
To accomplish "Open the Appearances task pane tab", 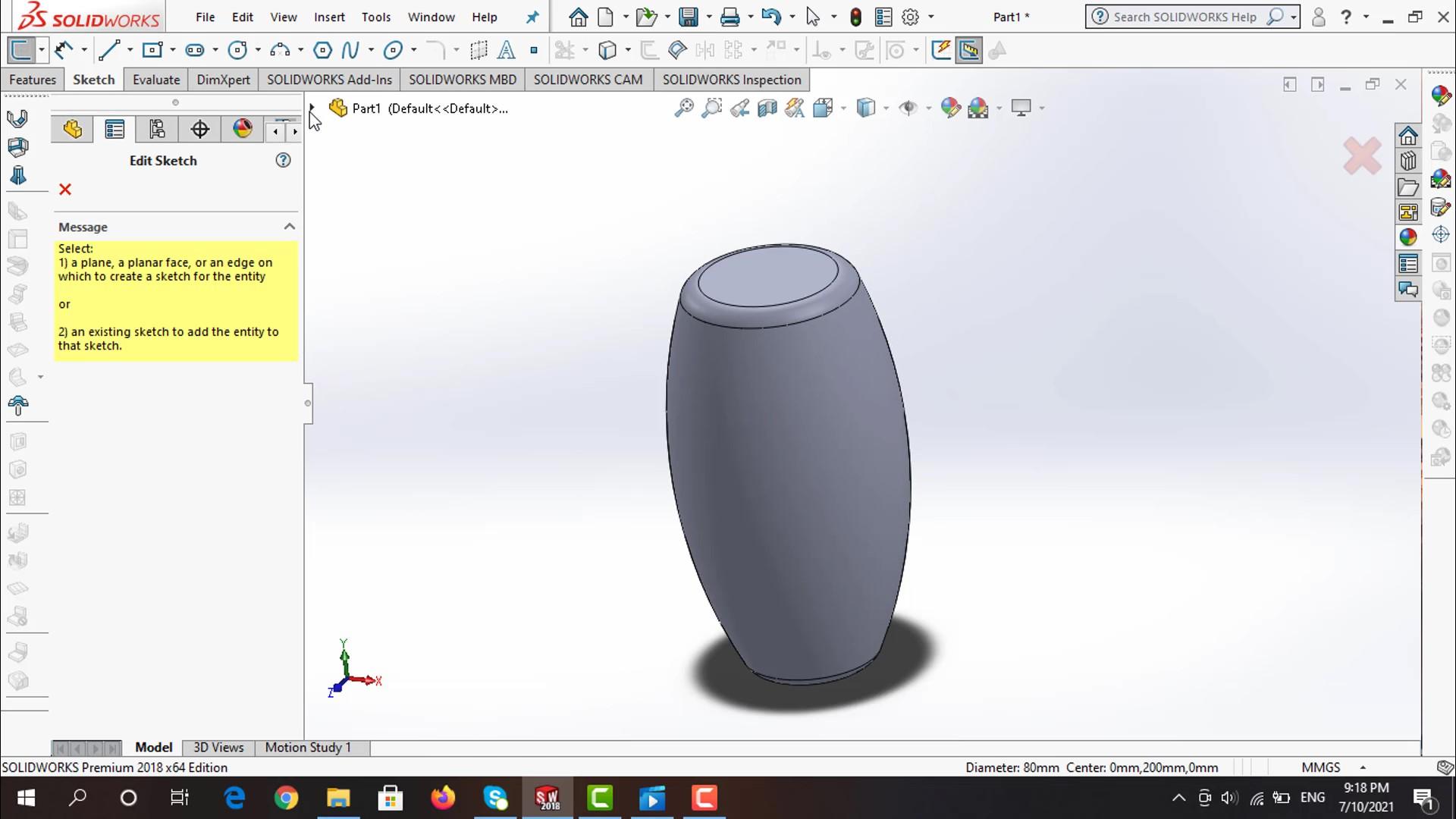I will 1408,237.
